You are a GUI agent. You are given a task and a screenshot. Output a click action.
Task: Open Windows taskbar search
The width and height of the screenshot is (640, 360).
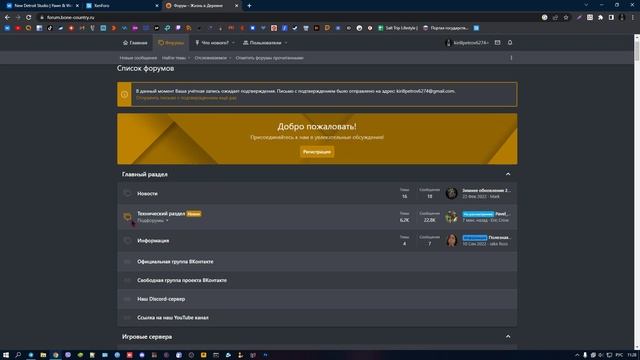tap(18, 355)
